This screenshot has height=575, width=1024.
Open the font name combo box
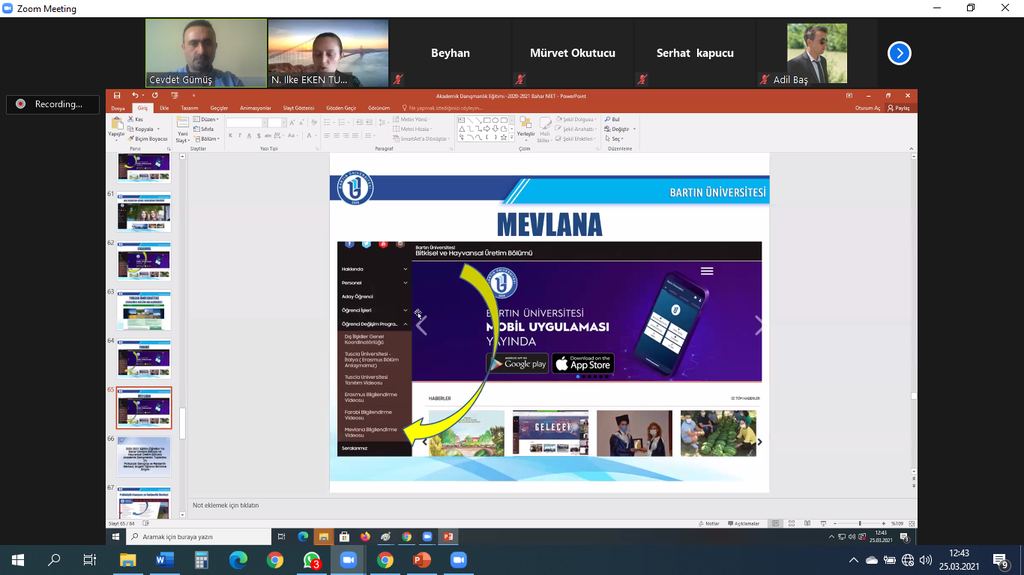coord(246,122)
